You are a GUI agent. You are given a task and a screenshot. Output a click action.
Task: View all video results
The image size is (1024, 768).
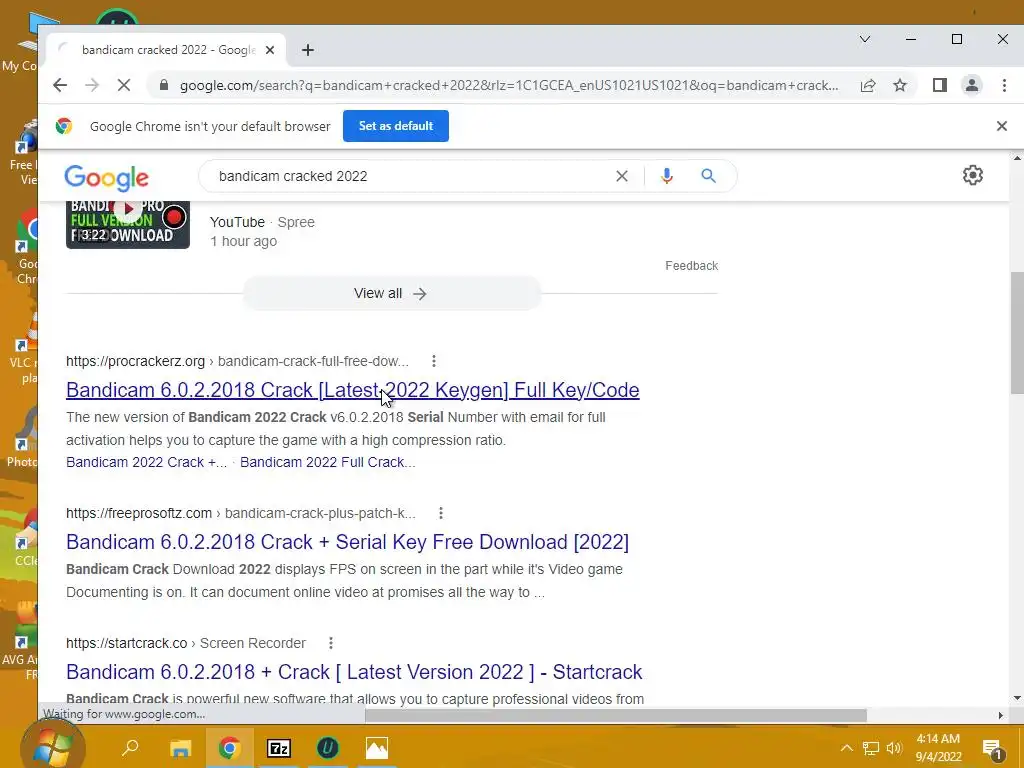[392, 293]
